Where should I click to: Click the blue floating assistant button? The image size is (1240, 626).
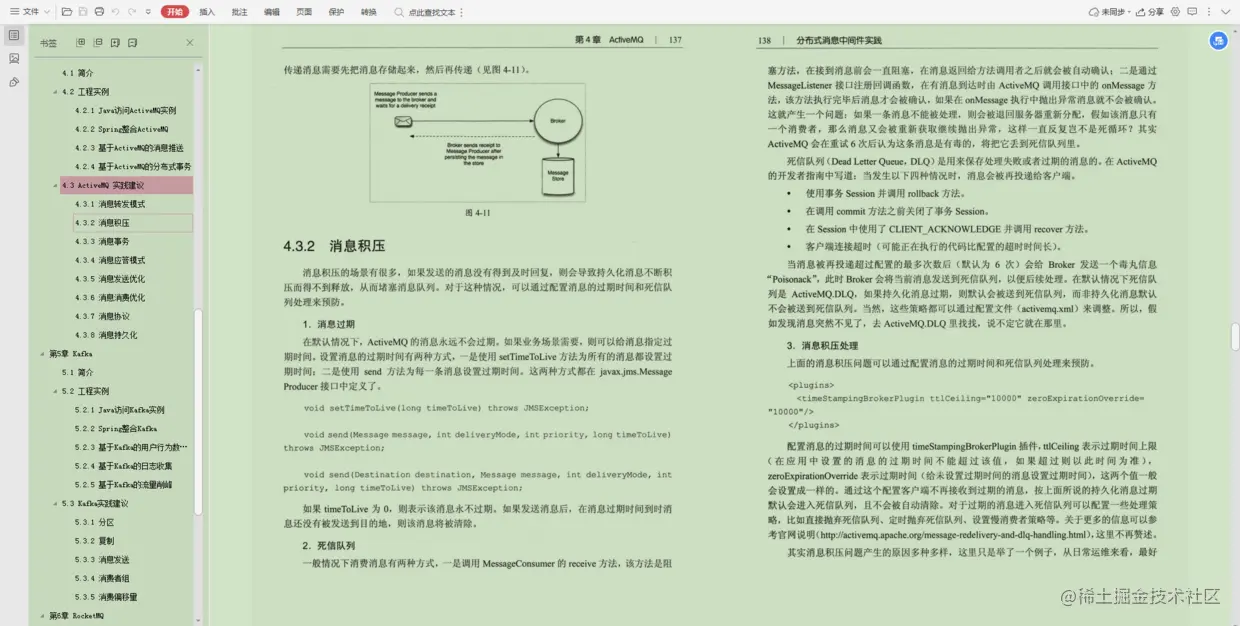pyautogui.click(x=1218, y=40)
